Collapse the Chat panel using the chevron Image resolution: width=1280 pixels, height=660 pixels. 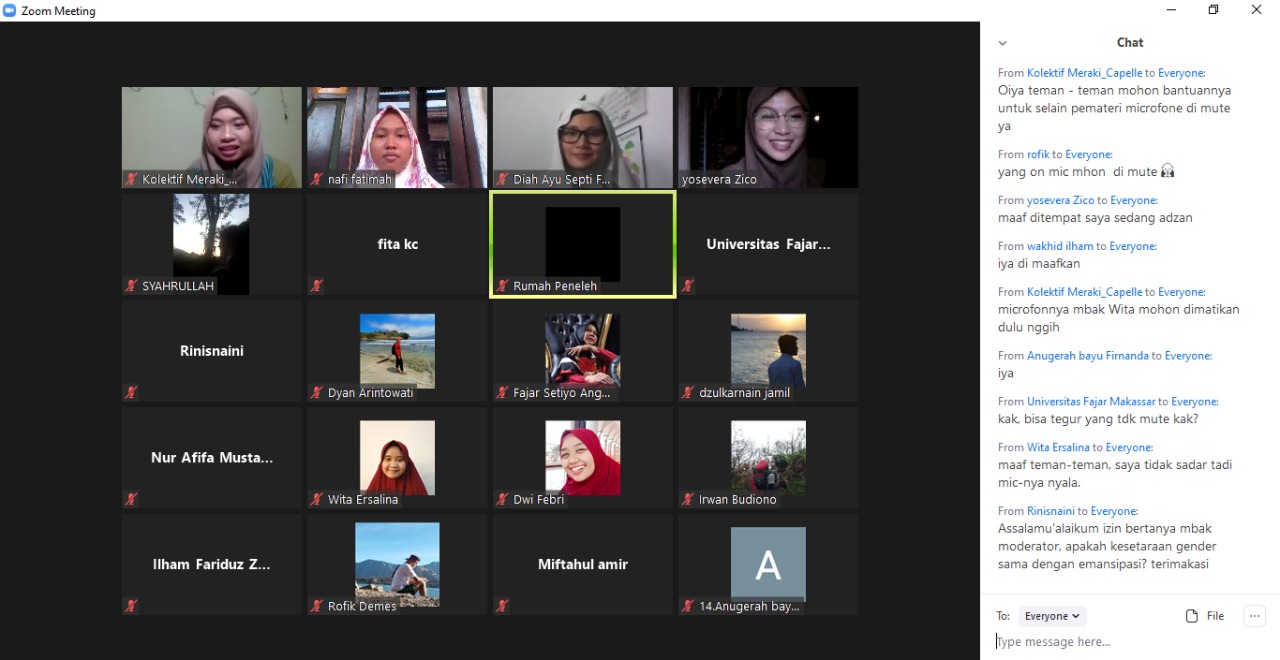pyautogui.click(x=1002, y=43)
